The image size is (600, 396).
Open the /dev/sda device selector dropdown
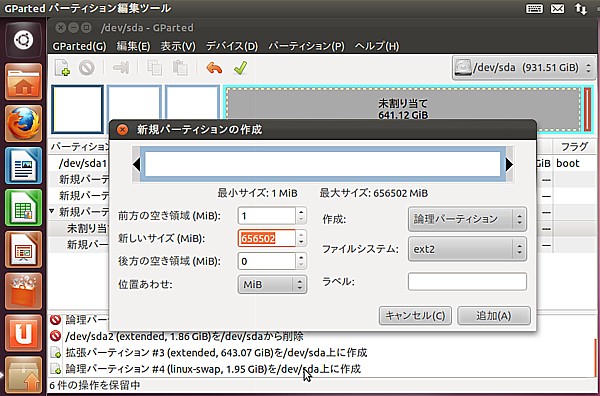click(x=523, y=68)
